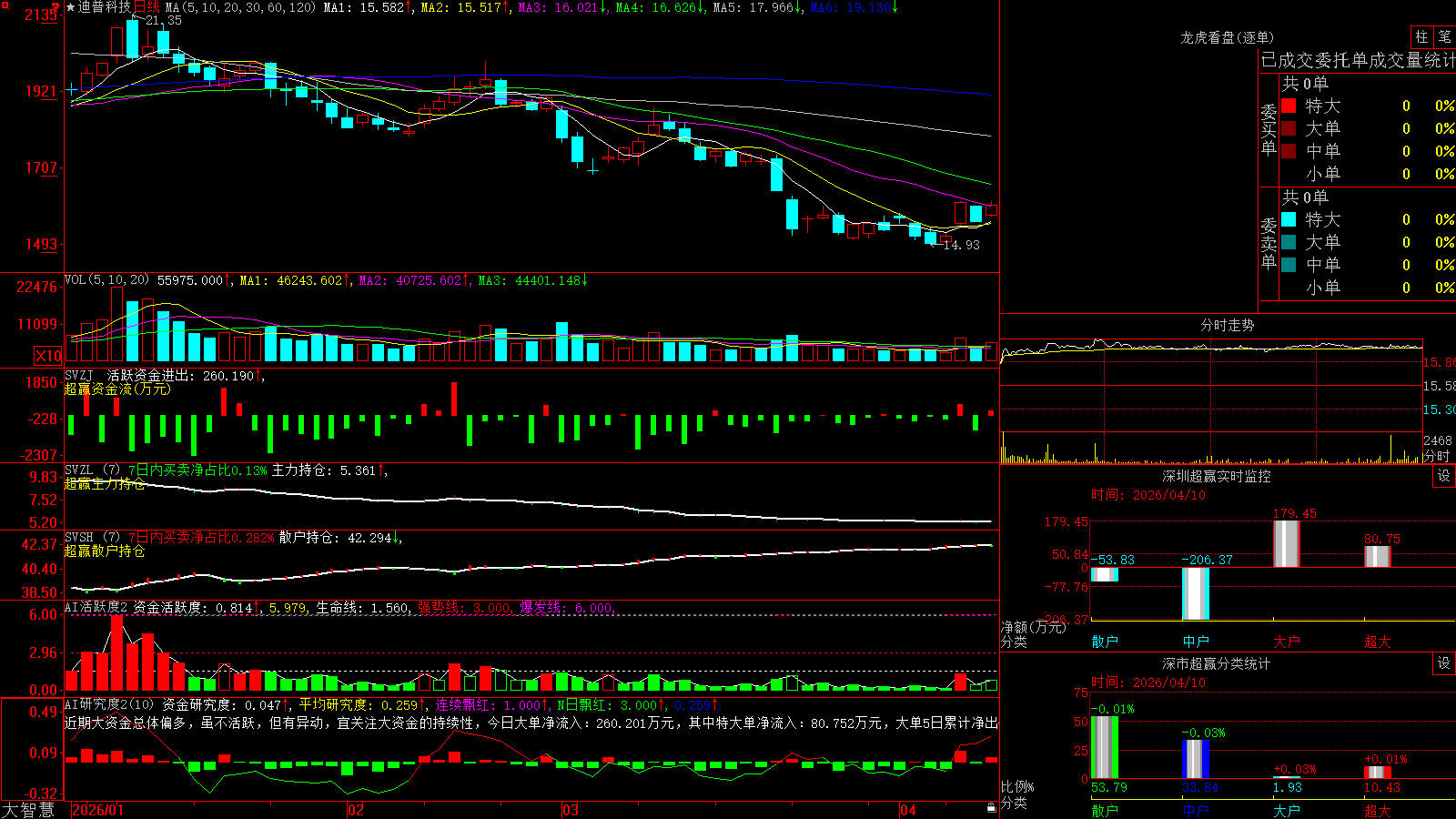Open the MA(5,10,20,30,60,120) indicator parameters

pos(240,7)
